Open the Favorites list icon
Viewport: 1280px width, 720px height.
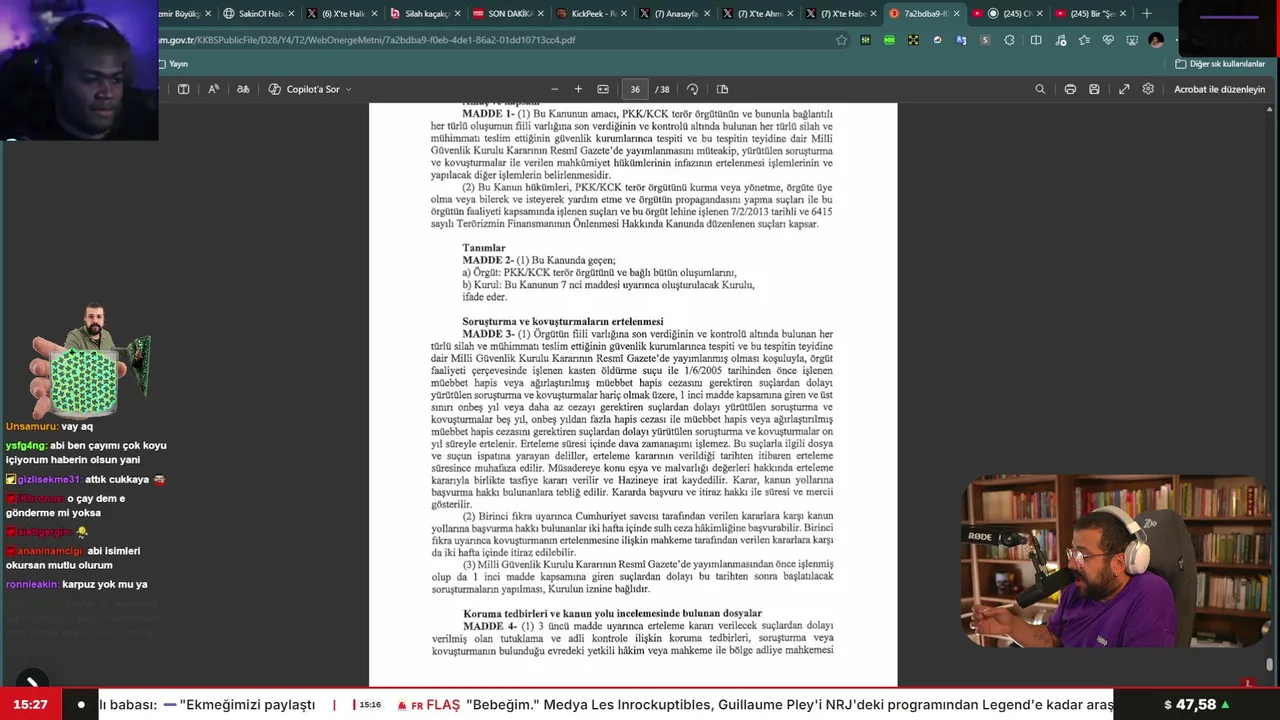point(1085,40)
